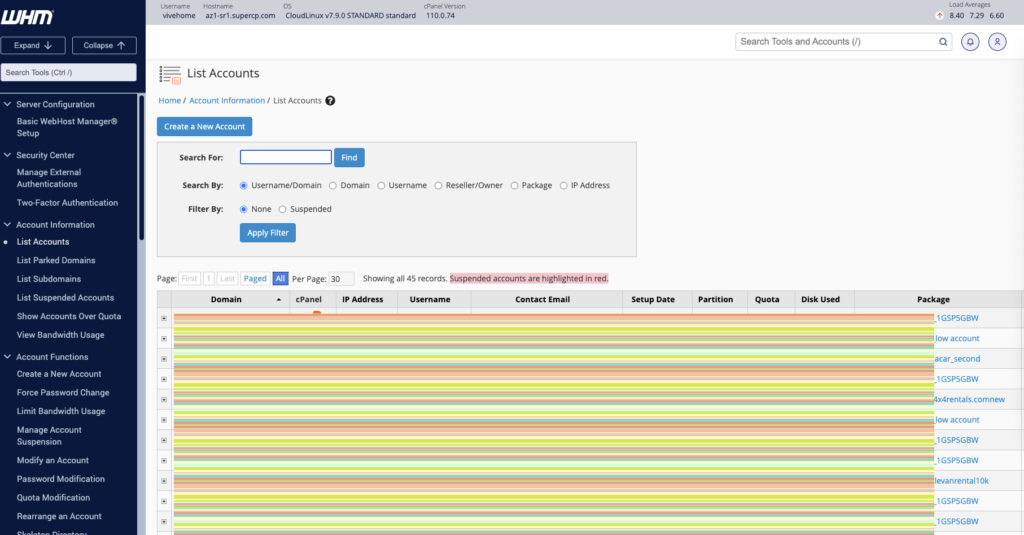Collapse the Server Configuration section

(x=8, y=104)
